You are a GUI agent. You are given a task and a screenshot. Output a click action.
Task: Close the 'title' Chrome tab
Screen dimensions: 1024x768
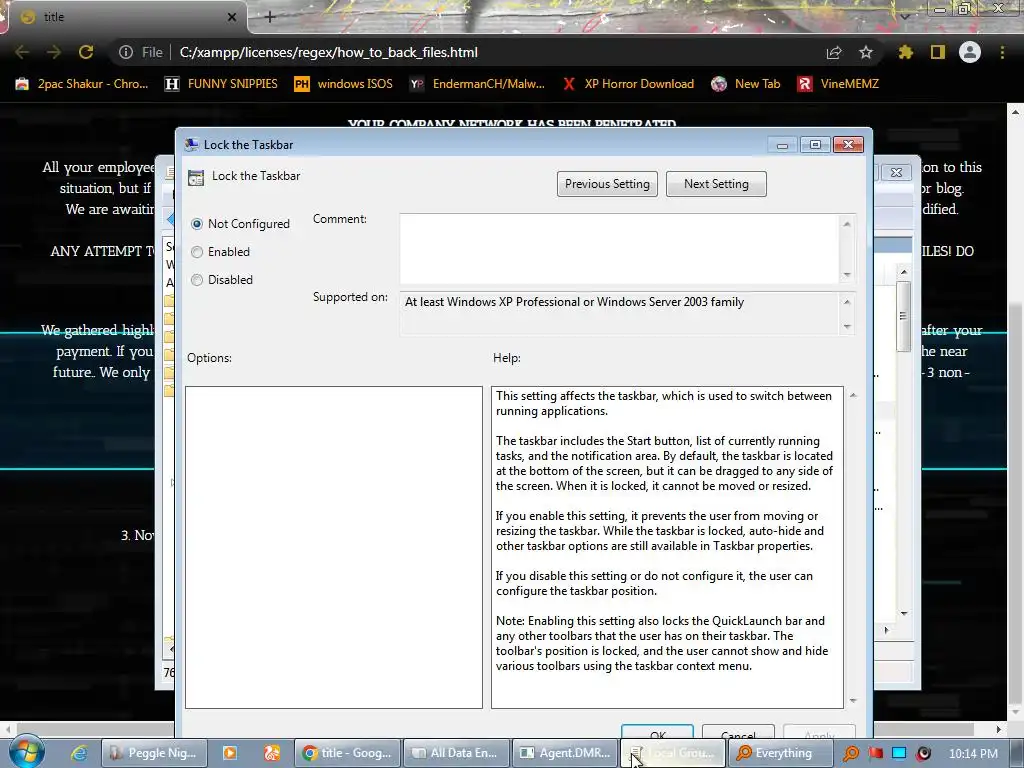232,17
